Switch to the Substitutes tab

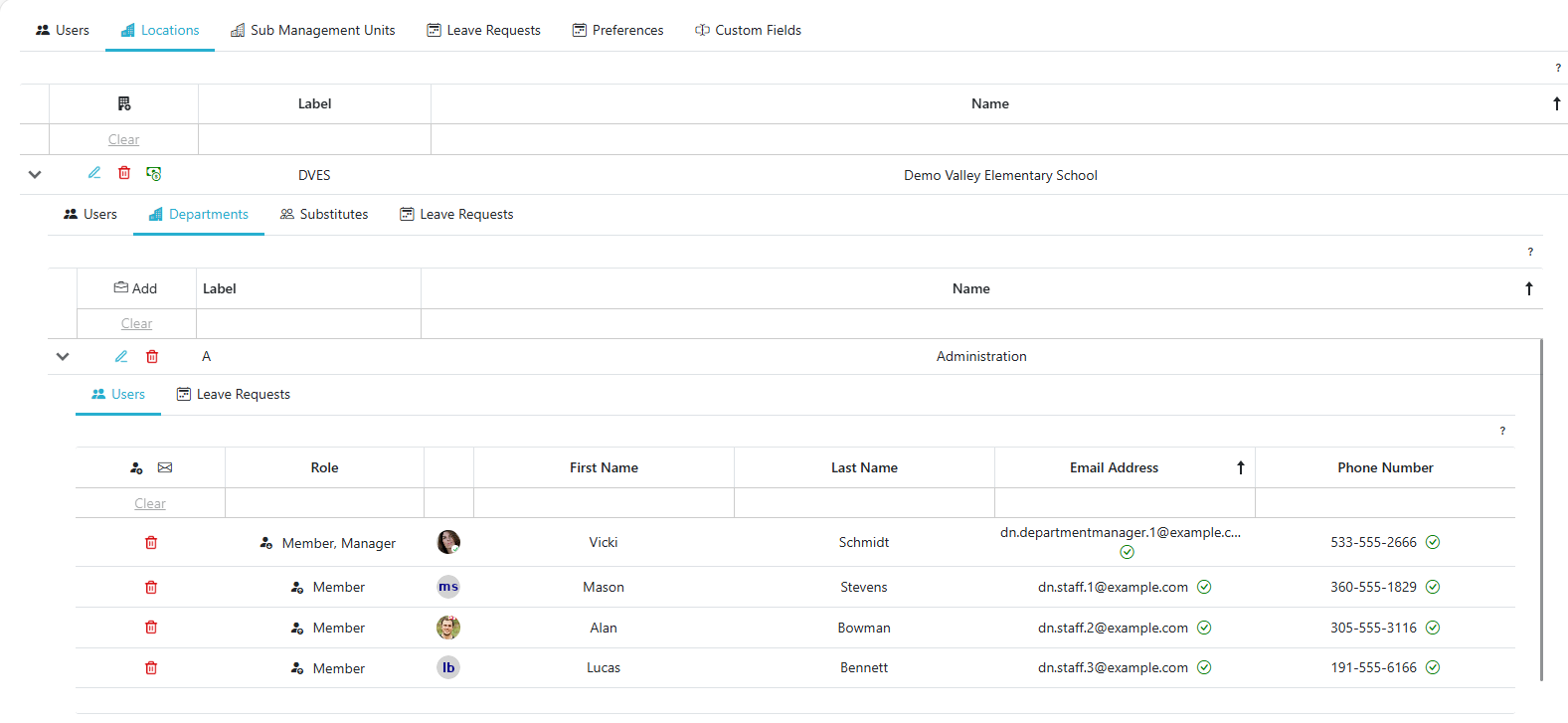click(x=324, y=214)
